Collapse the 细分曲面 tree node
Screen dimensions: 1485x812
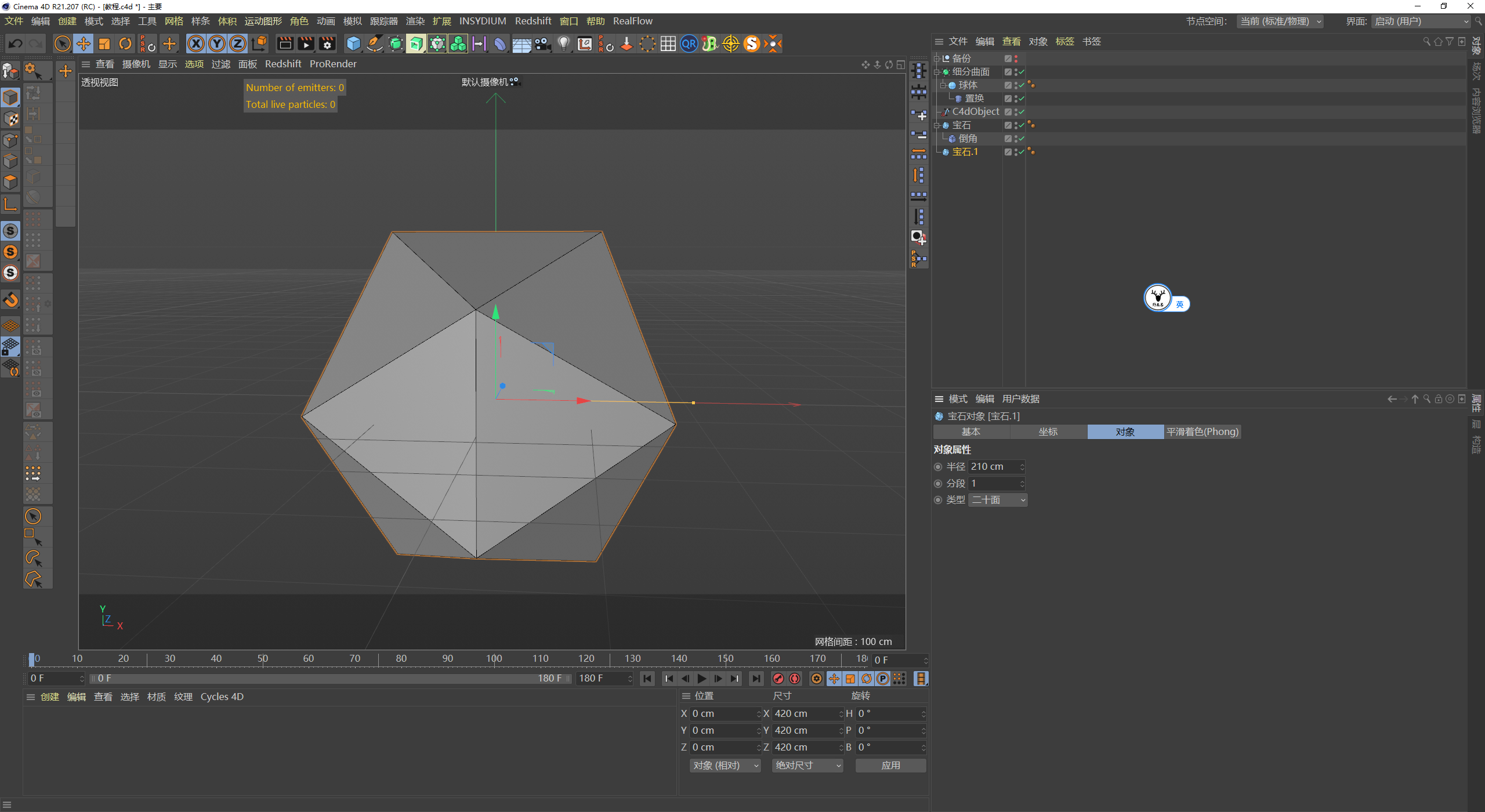(x=936, y=72)
